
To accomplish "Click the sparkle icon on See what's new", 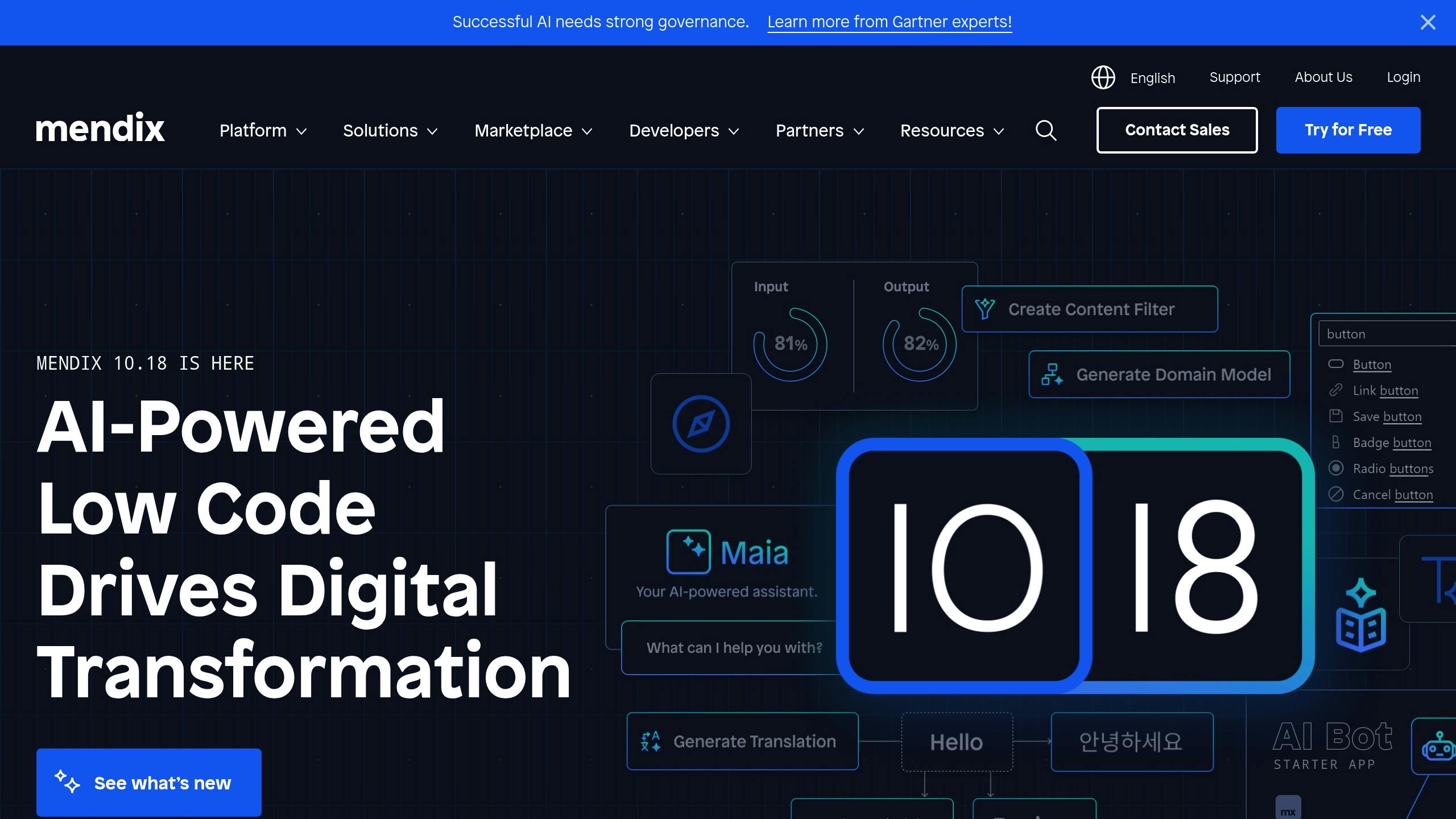I will click(67, 781).
